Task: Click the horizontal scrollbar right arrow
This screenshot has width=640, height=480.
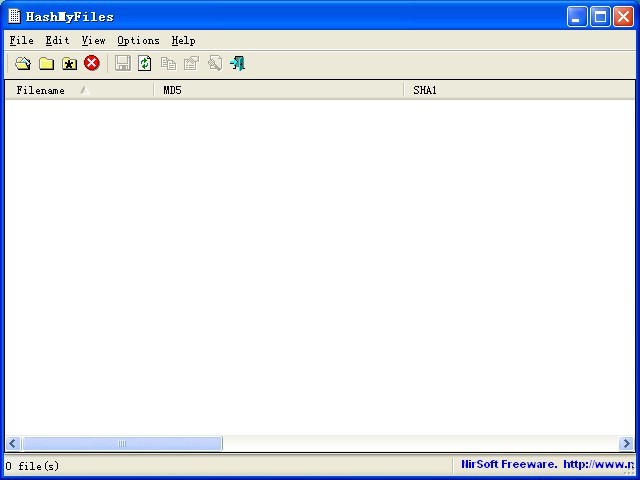Action: [626, 444]
